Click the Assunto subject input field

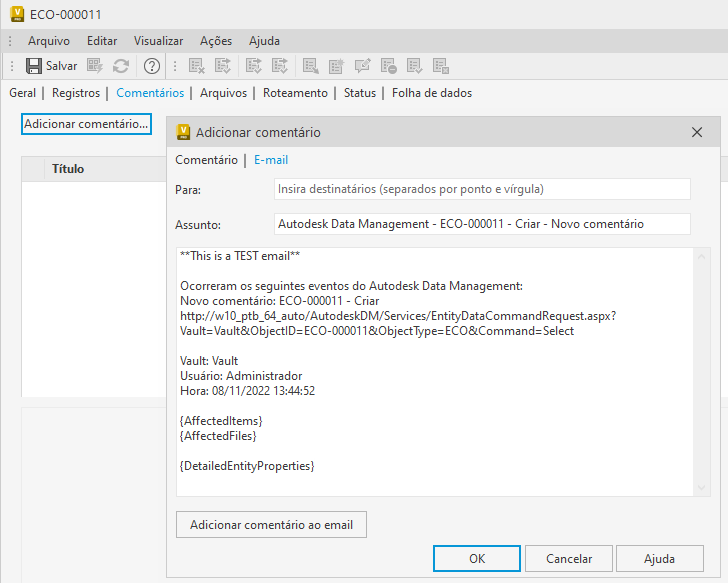(x=482, y=224)
